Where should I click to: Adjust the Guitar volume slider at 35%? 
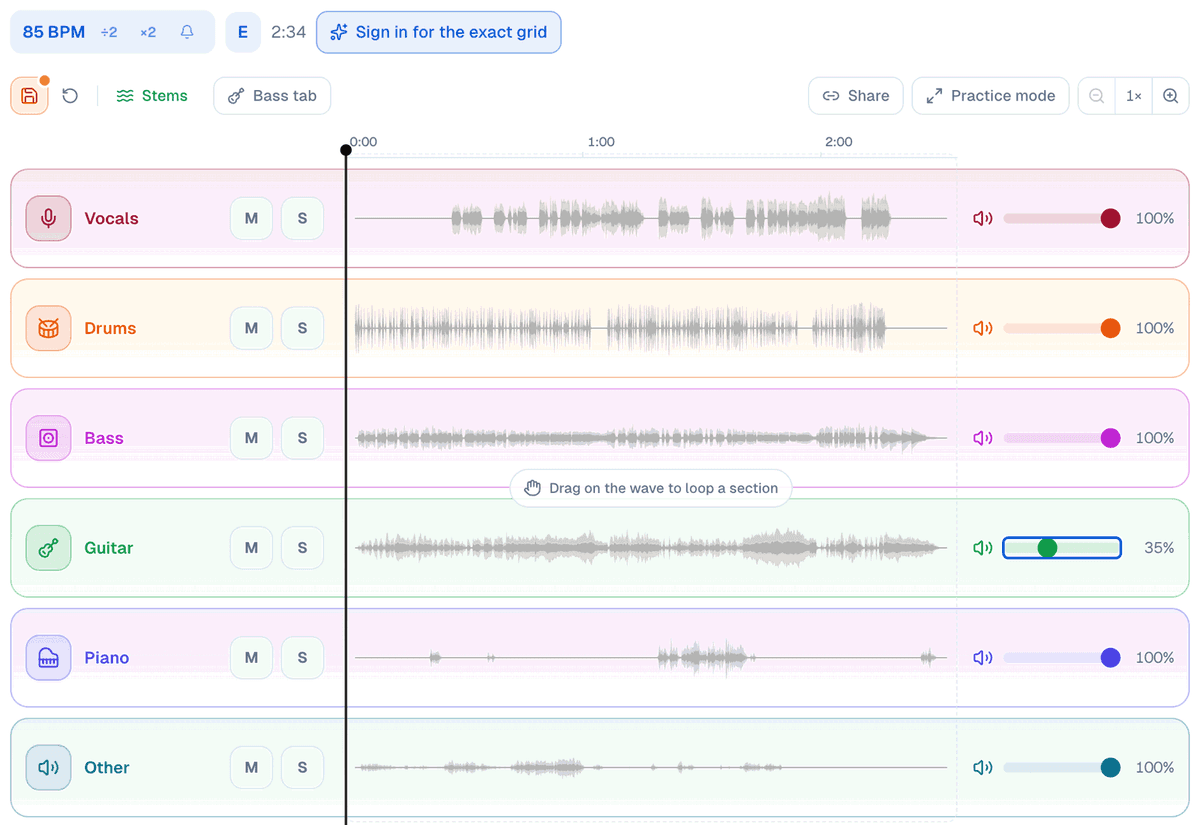tap(1062, 548)
